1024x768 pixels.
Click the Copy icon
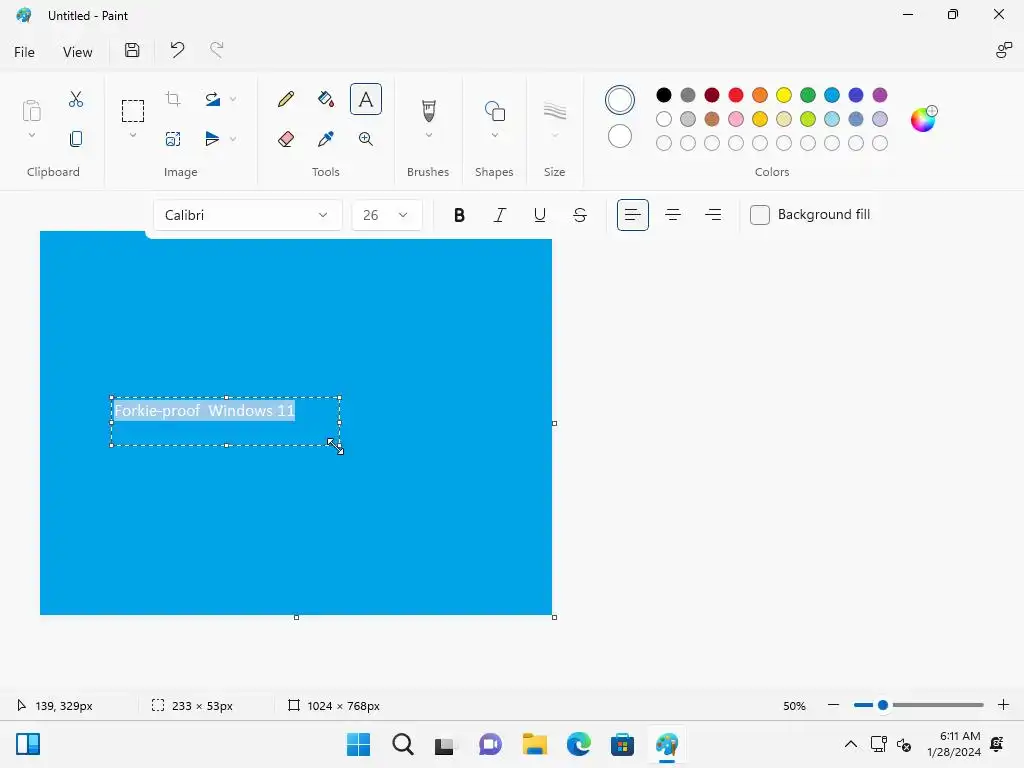pyautogui.click(x=76, y=139)
